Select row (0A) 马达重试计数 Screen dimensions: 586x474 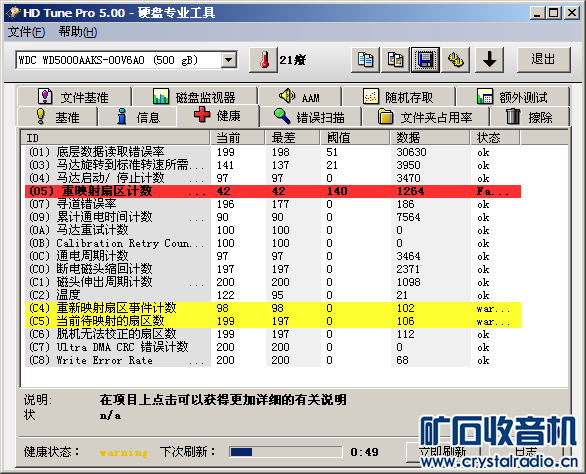[x=273, y=230]
